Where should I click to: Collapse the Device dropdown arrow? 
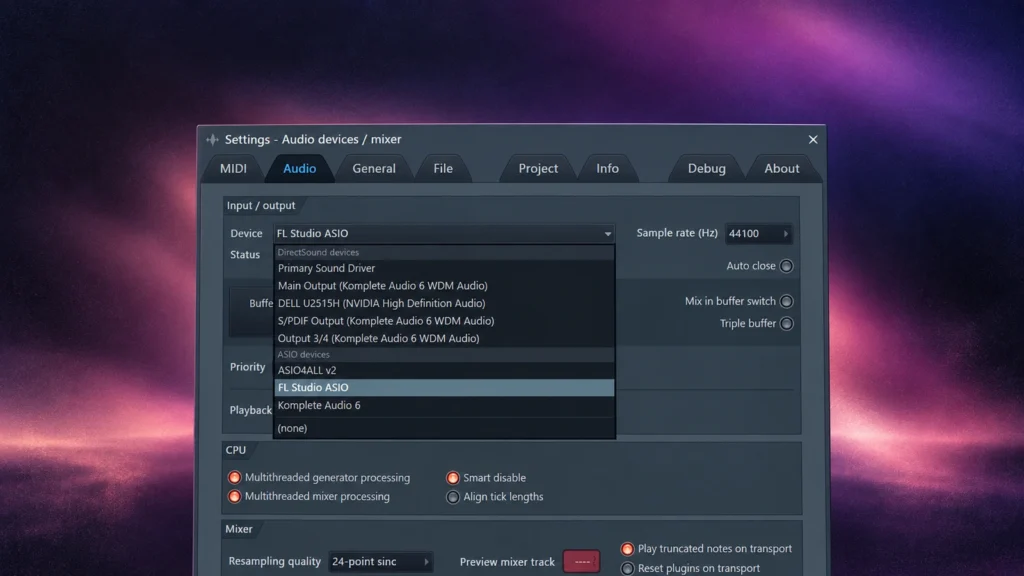pyautogui.click(x=607, y=234)
